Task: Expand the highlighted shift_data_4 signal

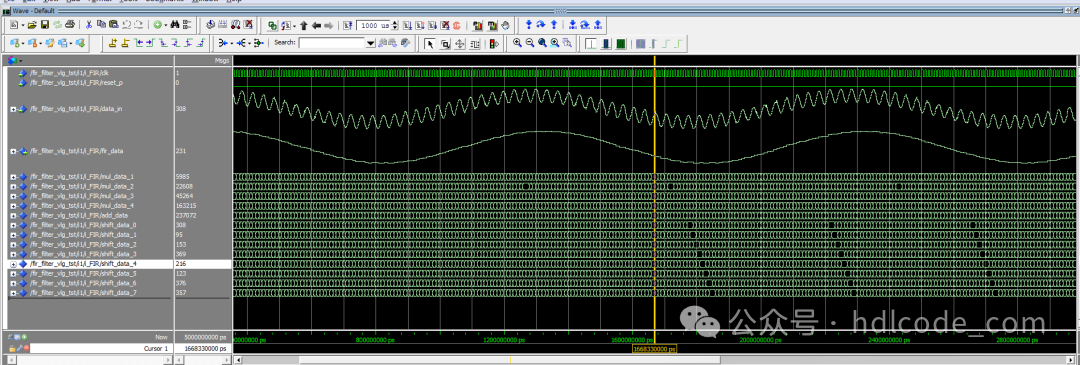Action: (13, 264)
